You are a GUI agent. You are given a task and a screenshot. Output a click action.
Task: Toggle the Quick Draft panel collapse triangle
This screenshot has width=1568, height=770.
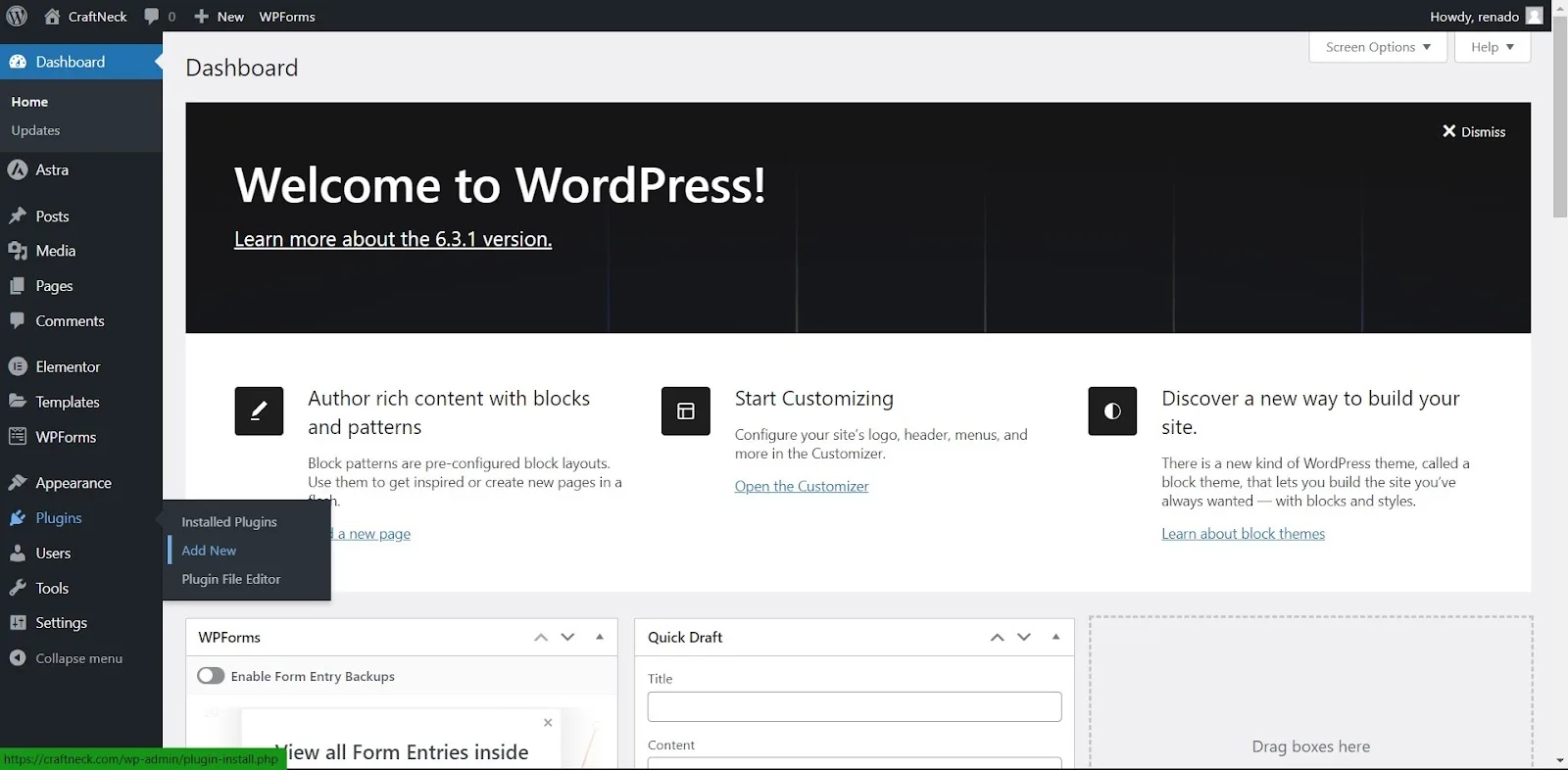click(1055, 637)
